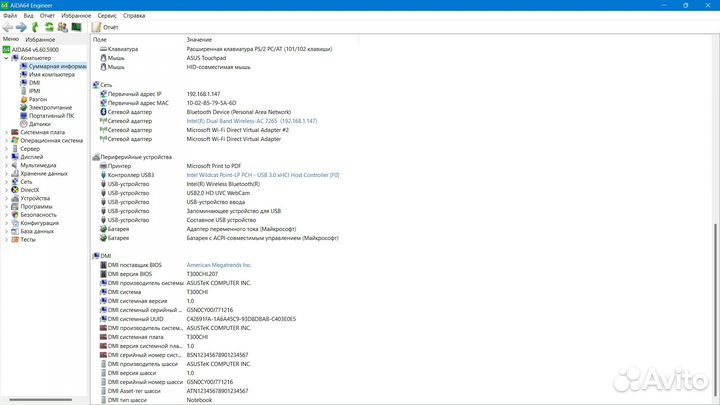Open the American Megatrends Inc. link
The image size is (720, 405).
tap(219, 265)
